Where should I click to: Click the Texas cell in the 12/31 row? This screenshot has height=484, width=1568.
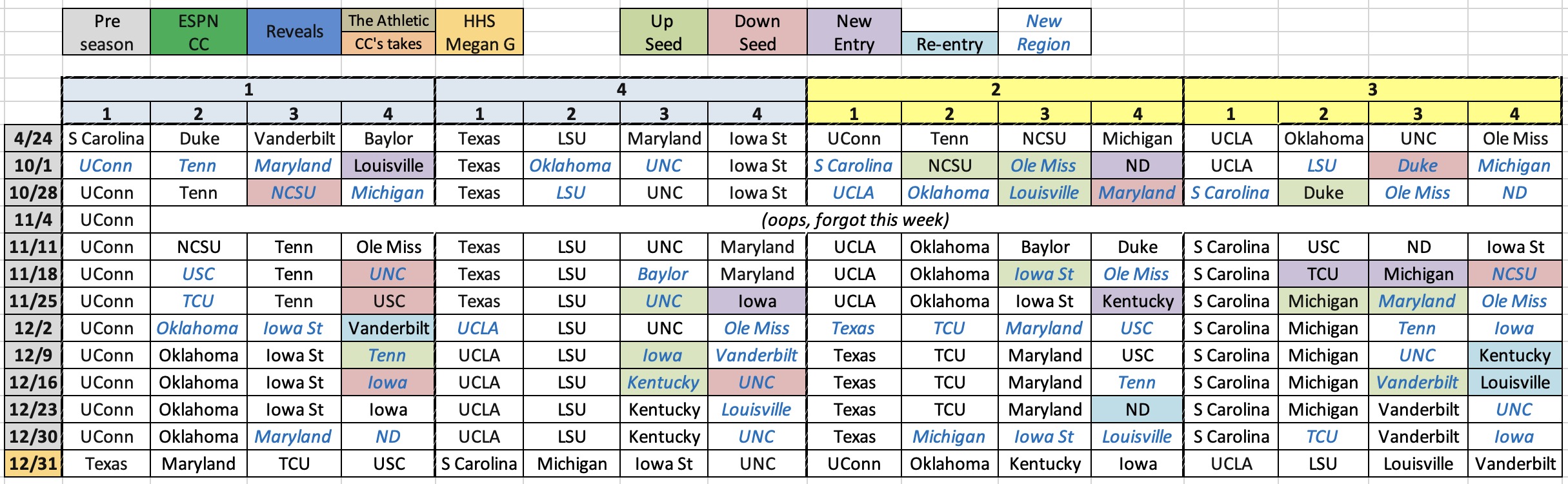(x=106, y=464)
